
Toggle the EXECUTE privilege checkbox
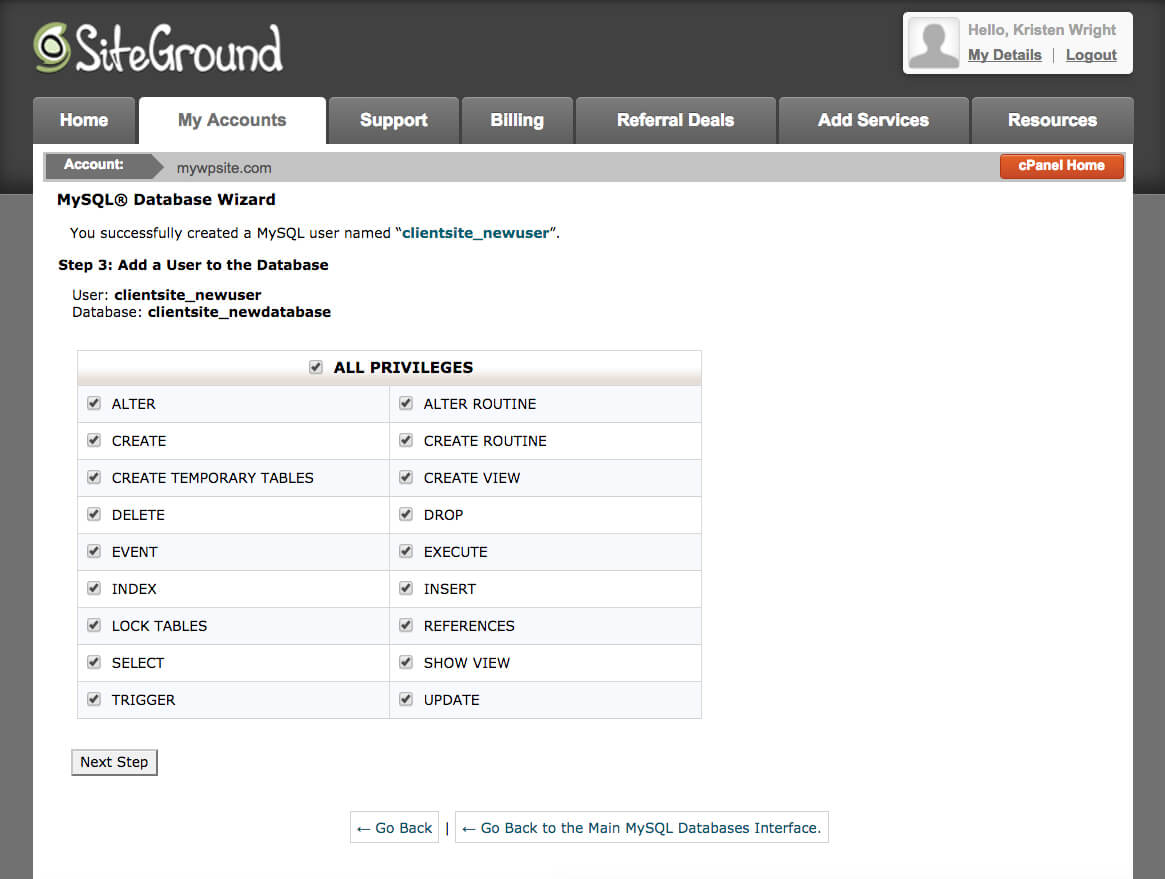click(406, 551)
